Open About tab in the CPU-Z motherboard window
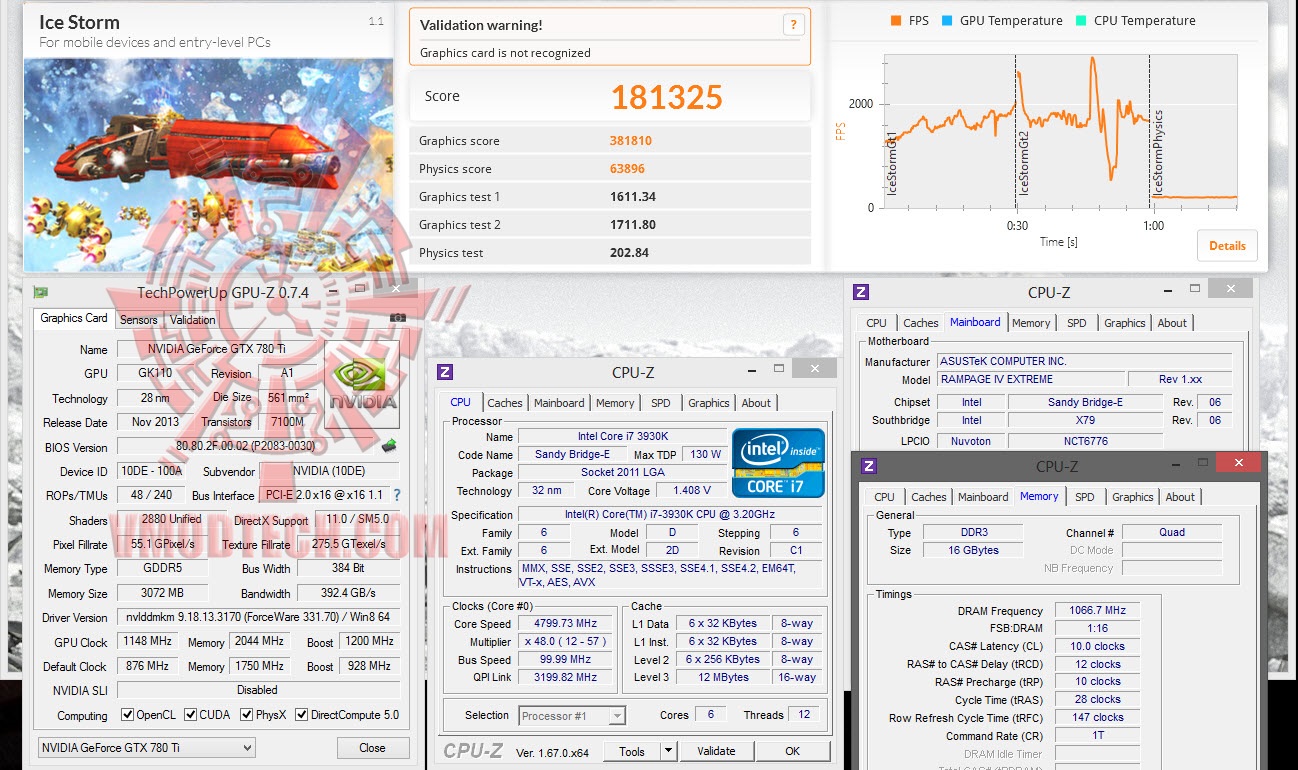The width and height of the screenshot is (1298, 770). point(1172,323)
